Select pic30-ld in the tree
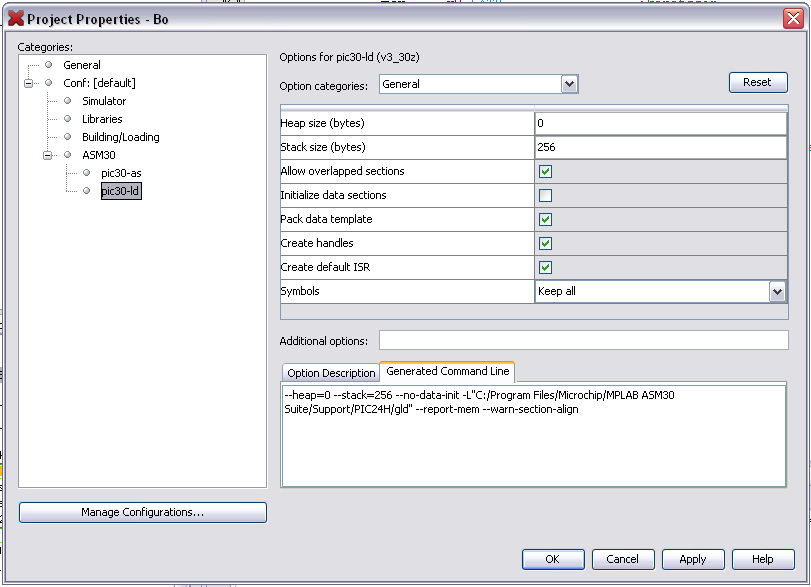 pos(121,191)
